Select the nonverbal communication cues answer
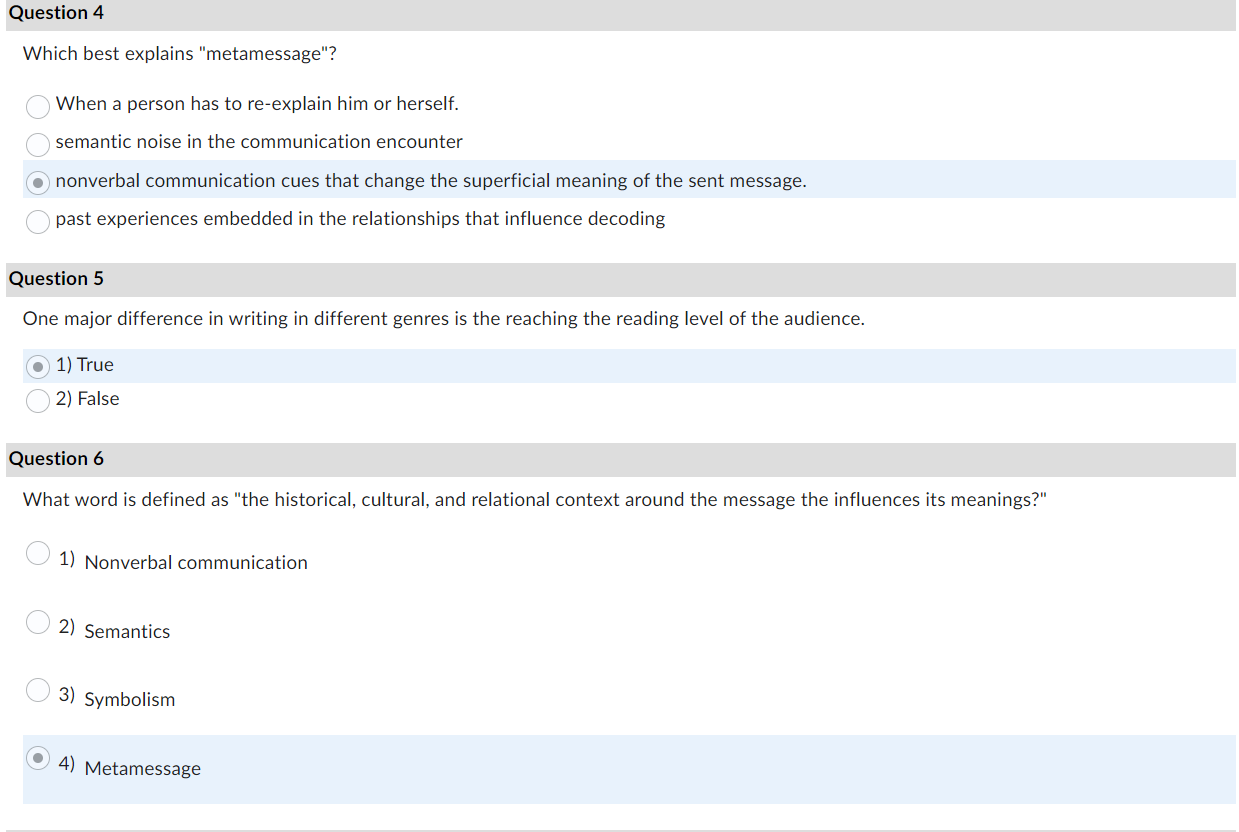1239x832 pixels. (38, 182)
